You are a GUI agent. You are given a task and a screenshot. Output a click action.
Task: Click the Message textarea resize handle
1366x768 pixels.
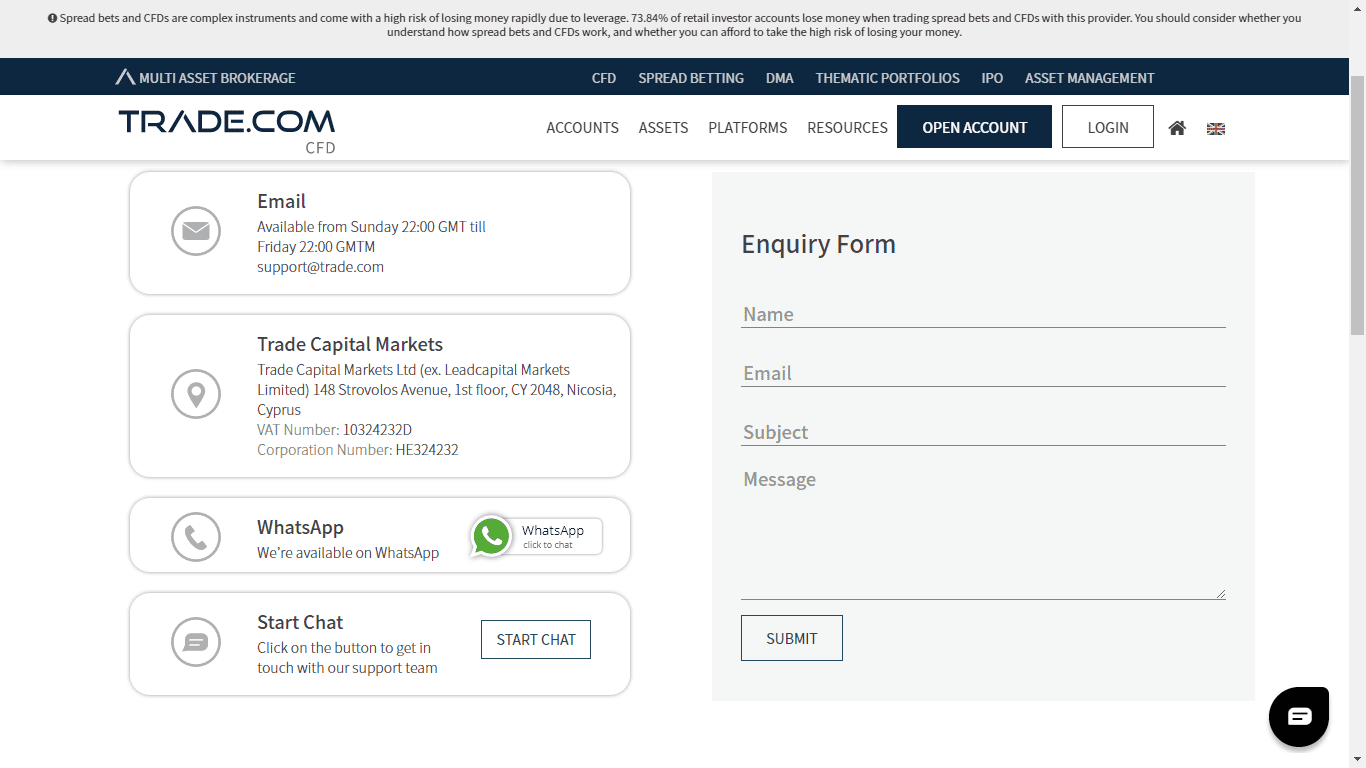pos(1221,594)
